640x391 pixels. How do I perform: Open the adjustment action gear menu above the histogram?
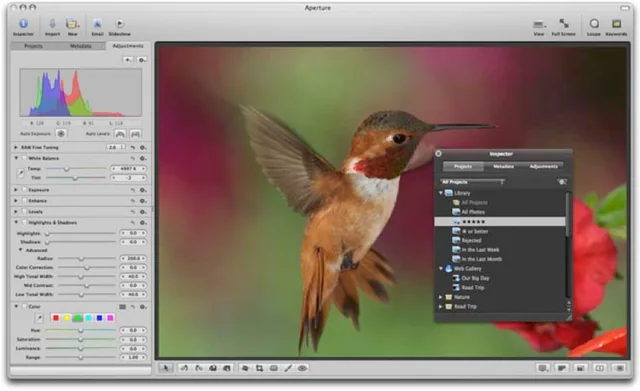[142, 60]
